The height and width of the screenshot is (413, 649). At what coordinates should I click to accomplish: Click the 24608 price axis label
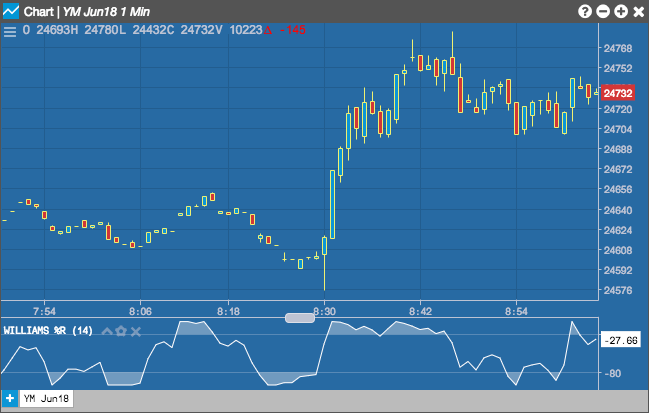click(x=618, y=250)
